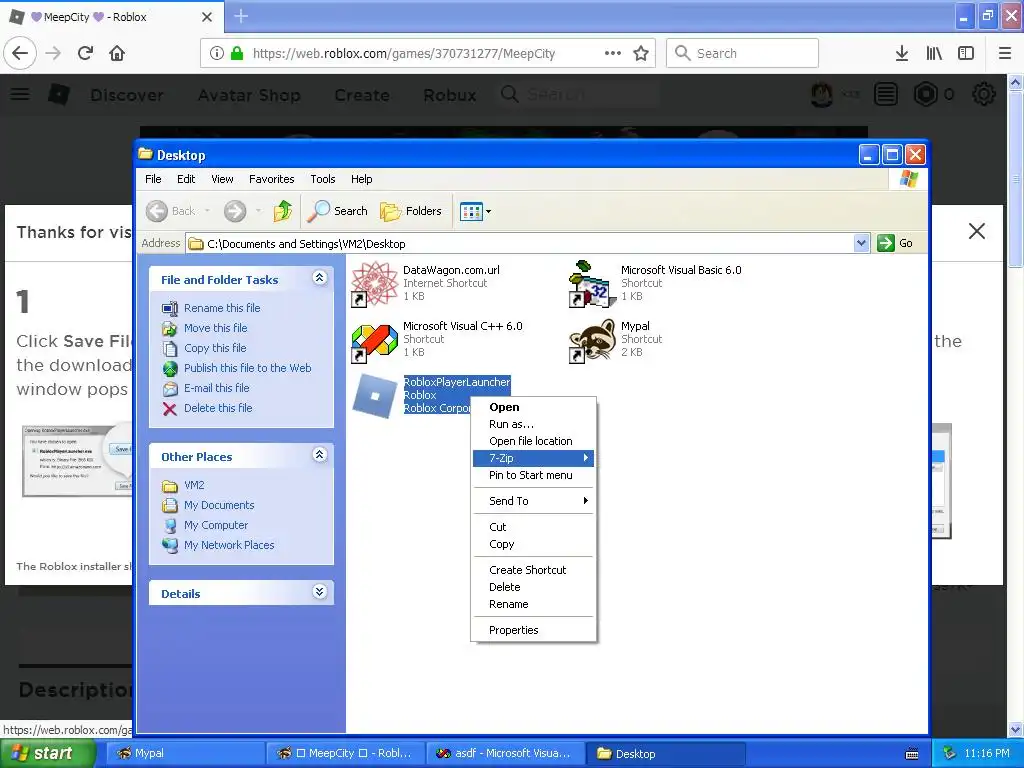This screenshot has width=1024, height=768.
Task: Select the DataWagon.com.url shortcut icon
Action: [x=375, y=283]
